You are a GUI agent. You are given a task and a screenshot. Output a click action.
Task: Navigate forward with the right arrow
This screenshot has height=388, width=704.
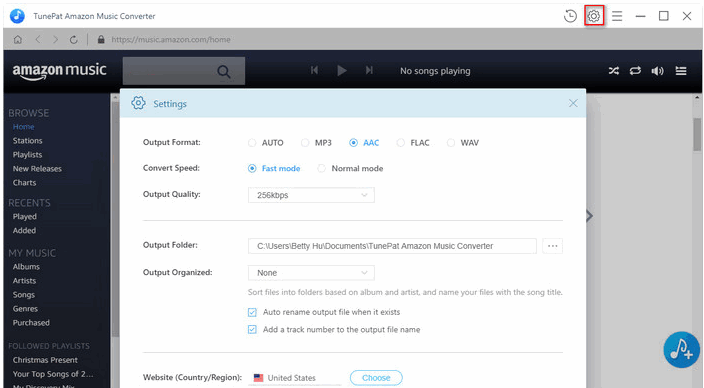point(55,40)
